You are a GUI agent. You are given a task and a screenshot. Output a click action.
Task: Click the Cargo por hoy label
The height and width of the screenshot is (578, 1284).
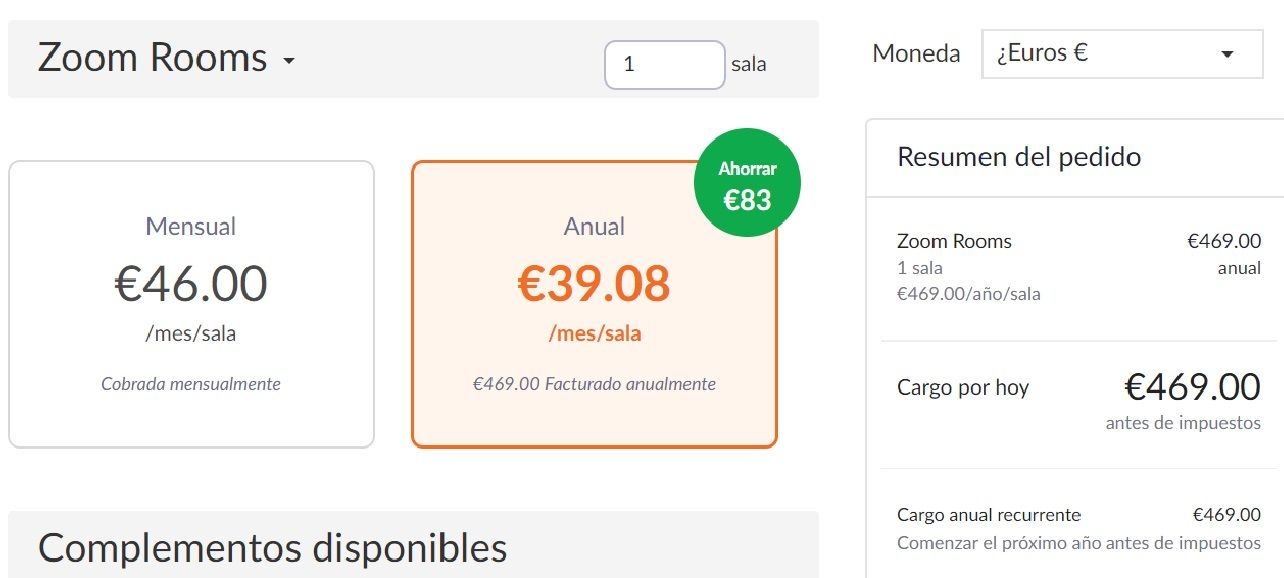pyautogui.click(x=962, y=388)
